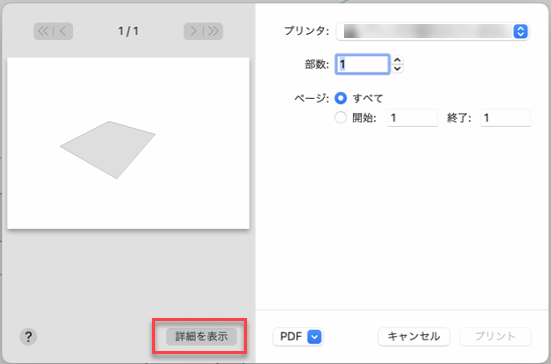Click the PDF button label
The image size is (551, 364).
pos(291,337)
